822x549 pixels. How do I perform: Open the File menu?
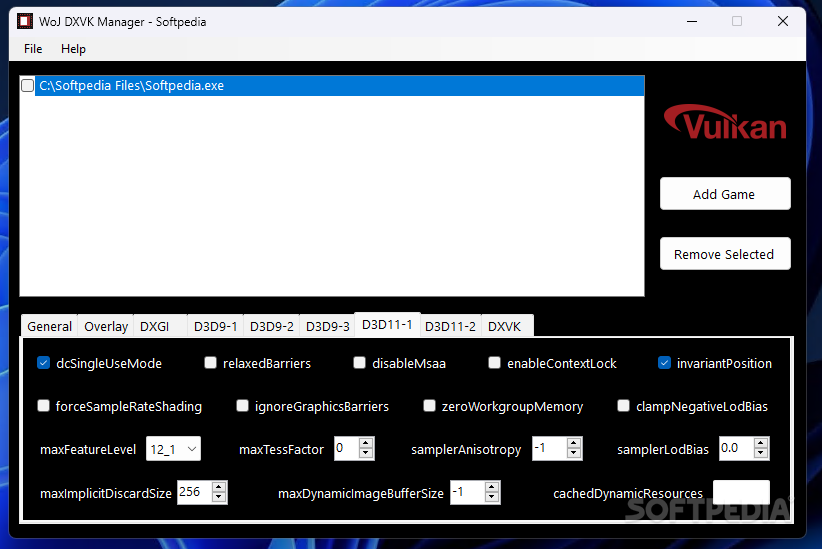(x=33, y=49)
